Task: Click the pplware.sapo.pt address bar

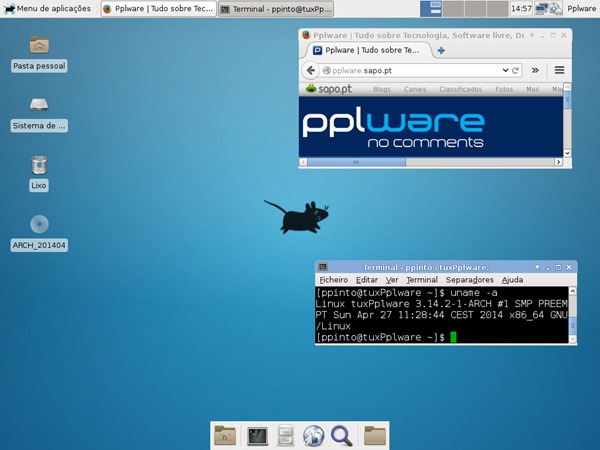Action: pos(411,70)
